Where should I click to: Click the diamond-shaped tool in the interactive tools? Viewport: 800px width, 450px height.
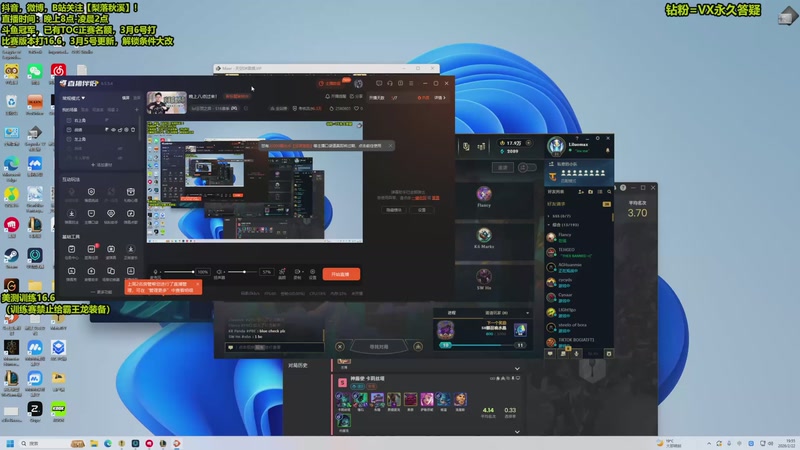click(x=111, y=216)
